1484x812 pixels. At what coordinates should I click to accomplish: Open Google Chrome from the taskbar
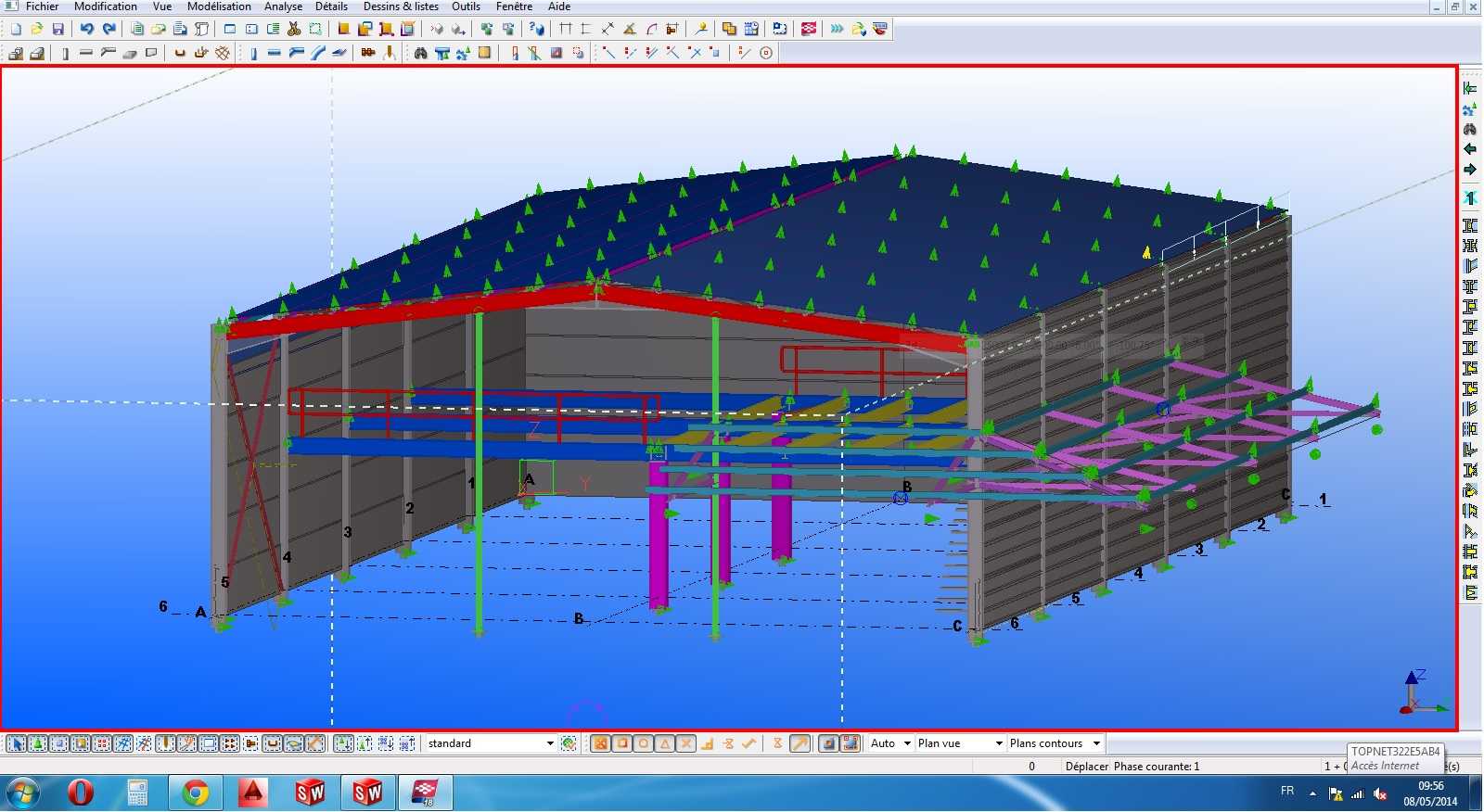(x=195, y=793)
